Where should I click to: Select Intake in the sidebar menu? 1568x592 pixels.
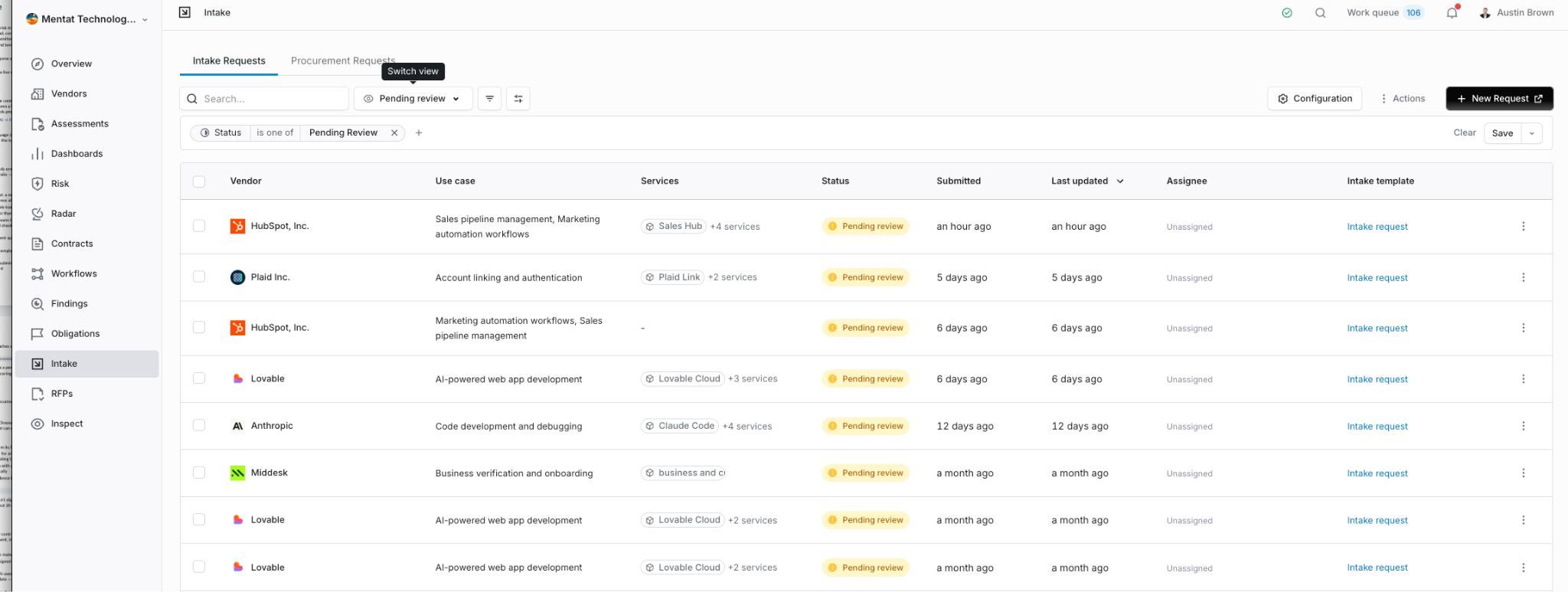[87, 364]
